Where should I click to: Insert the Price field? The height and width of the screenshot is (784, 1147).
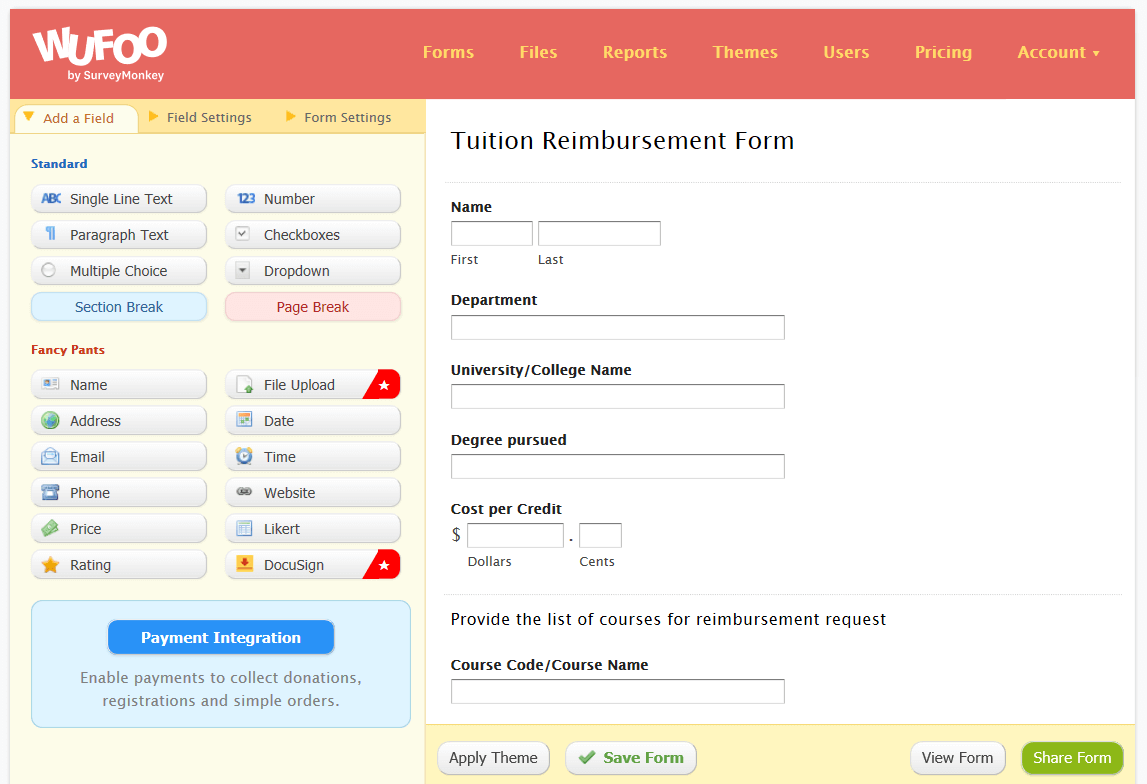pyautogui.click(x=118, y=529)
